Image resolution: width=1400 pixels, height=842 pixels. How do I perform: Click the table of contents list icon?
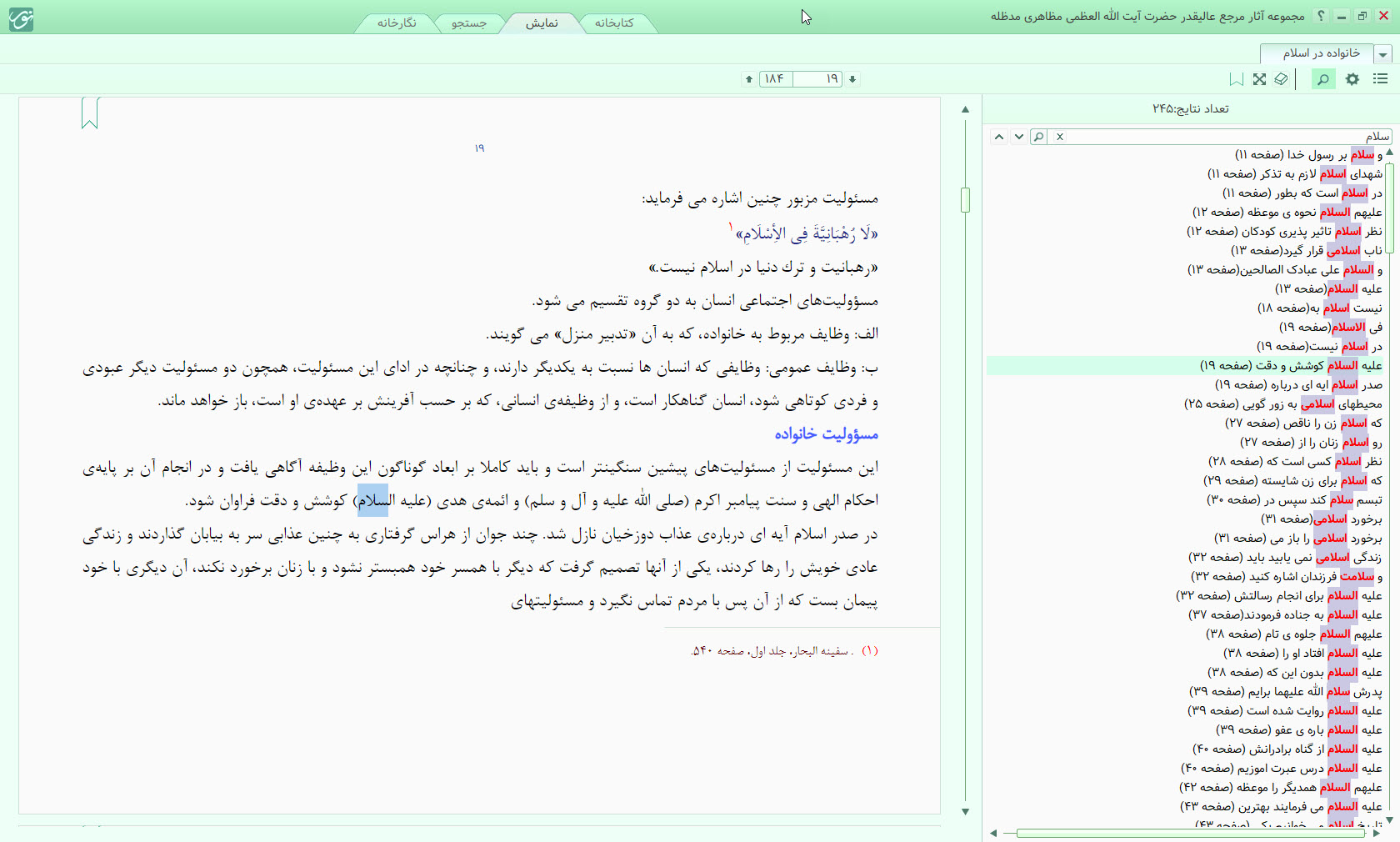coord(1380,79)
